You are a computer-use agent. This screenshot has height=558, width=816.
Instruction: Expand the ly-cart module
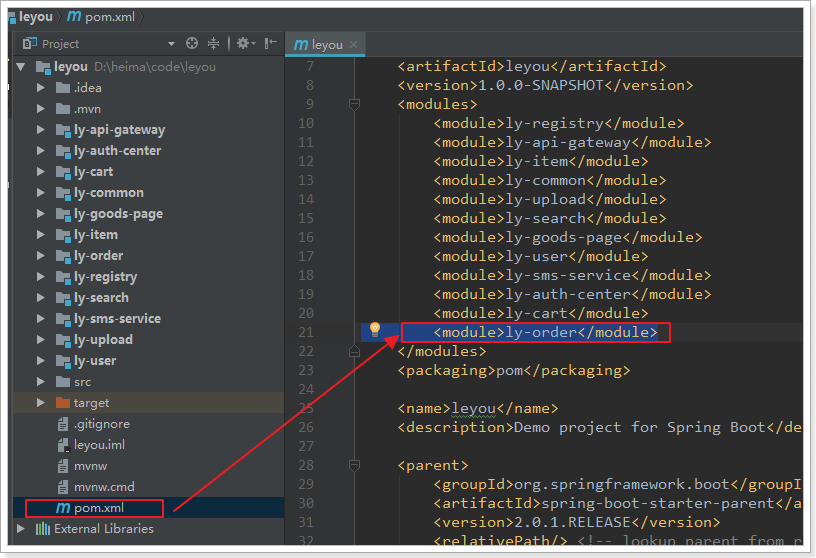[40, 172]
